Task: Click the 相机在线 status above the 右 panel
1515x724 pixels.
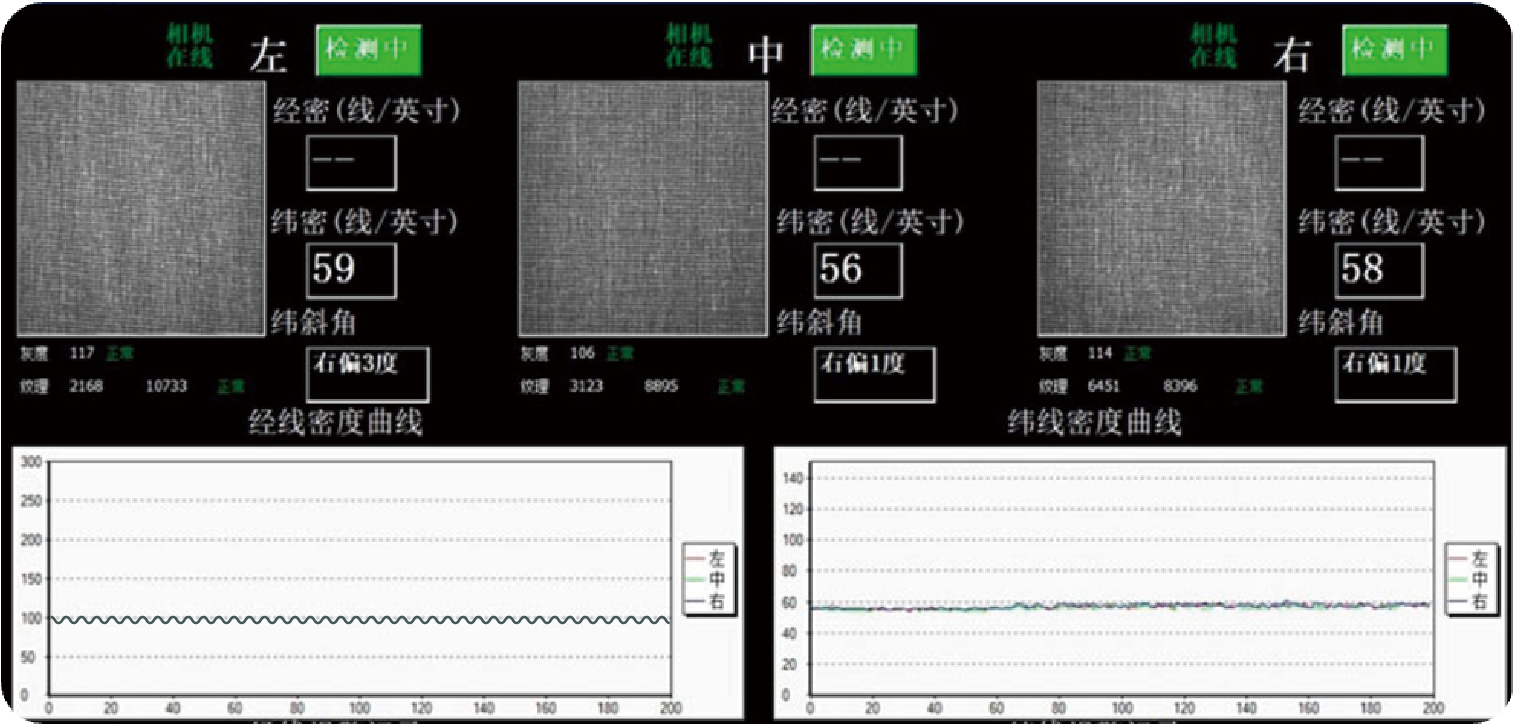Action: pyautogui.click(x=1213, y=46)
